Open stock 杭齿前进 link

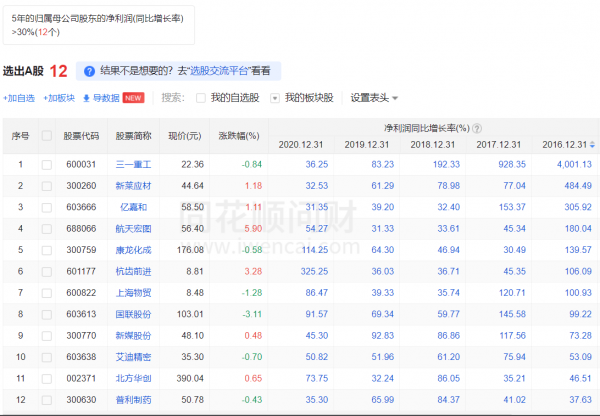[133, 272]
